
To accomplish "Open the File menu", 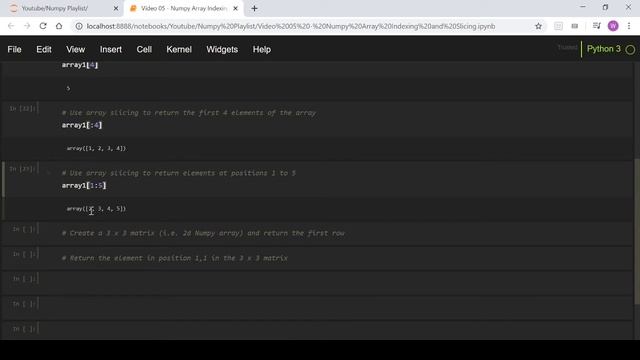I will pos(14,49).
